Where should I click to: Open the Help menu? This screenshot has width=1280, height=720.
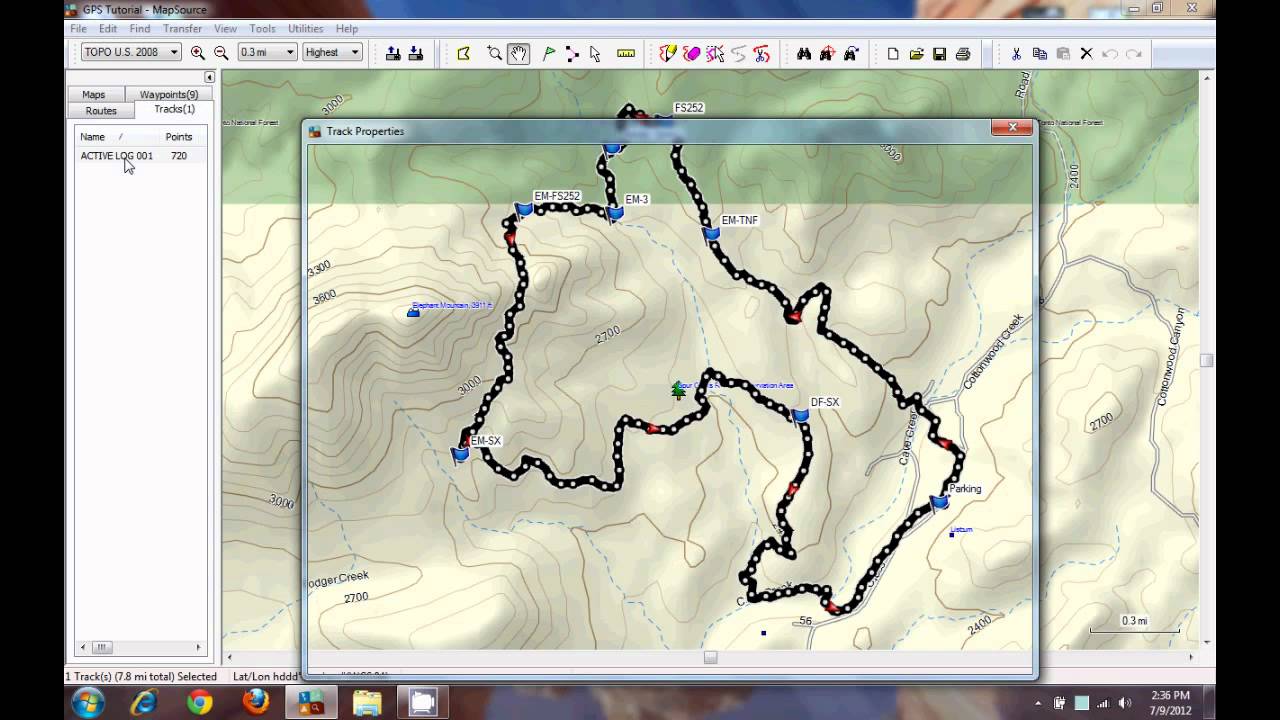click(x=347, y=29)
